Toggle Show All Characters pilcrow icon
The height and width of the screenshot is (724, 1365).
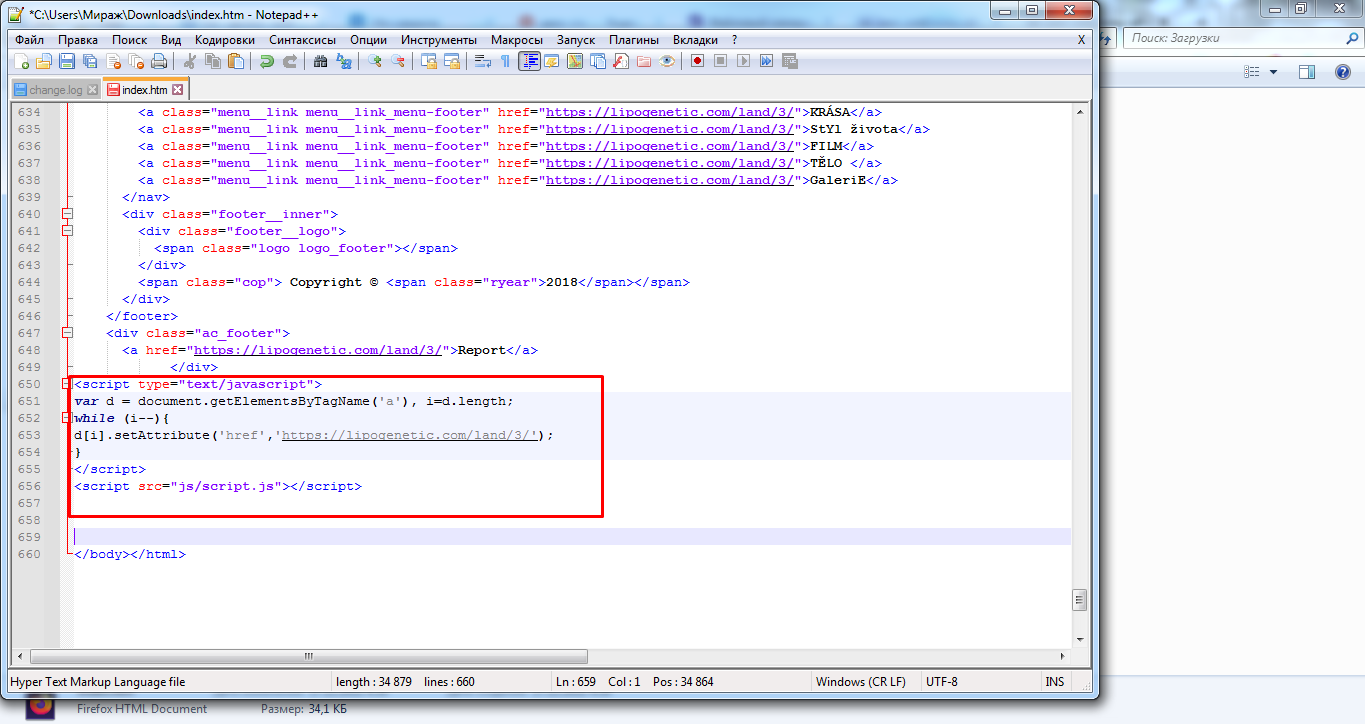[505, 61]
